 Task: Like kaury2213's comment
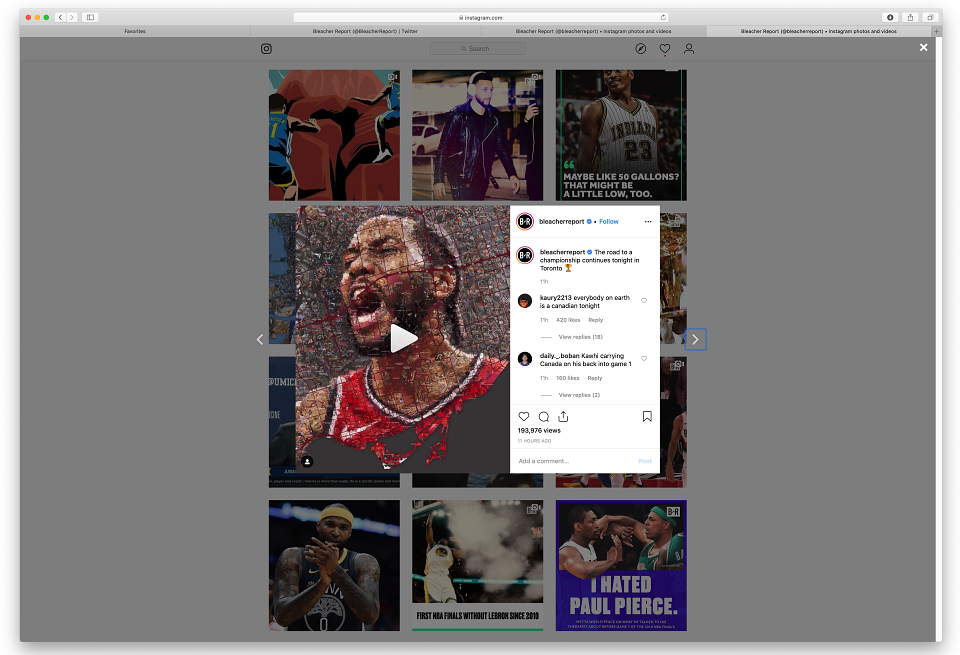644,301
